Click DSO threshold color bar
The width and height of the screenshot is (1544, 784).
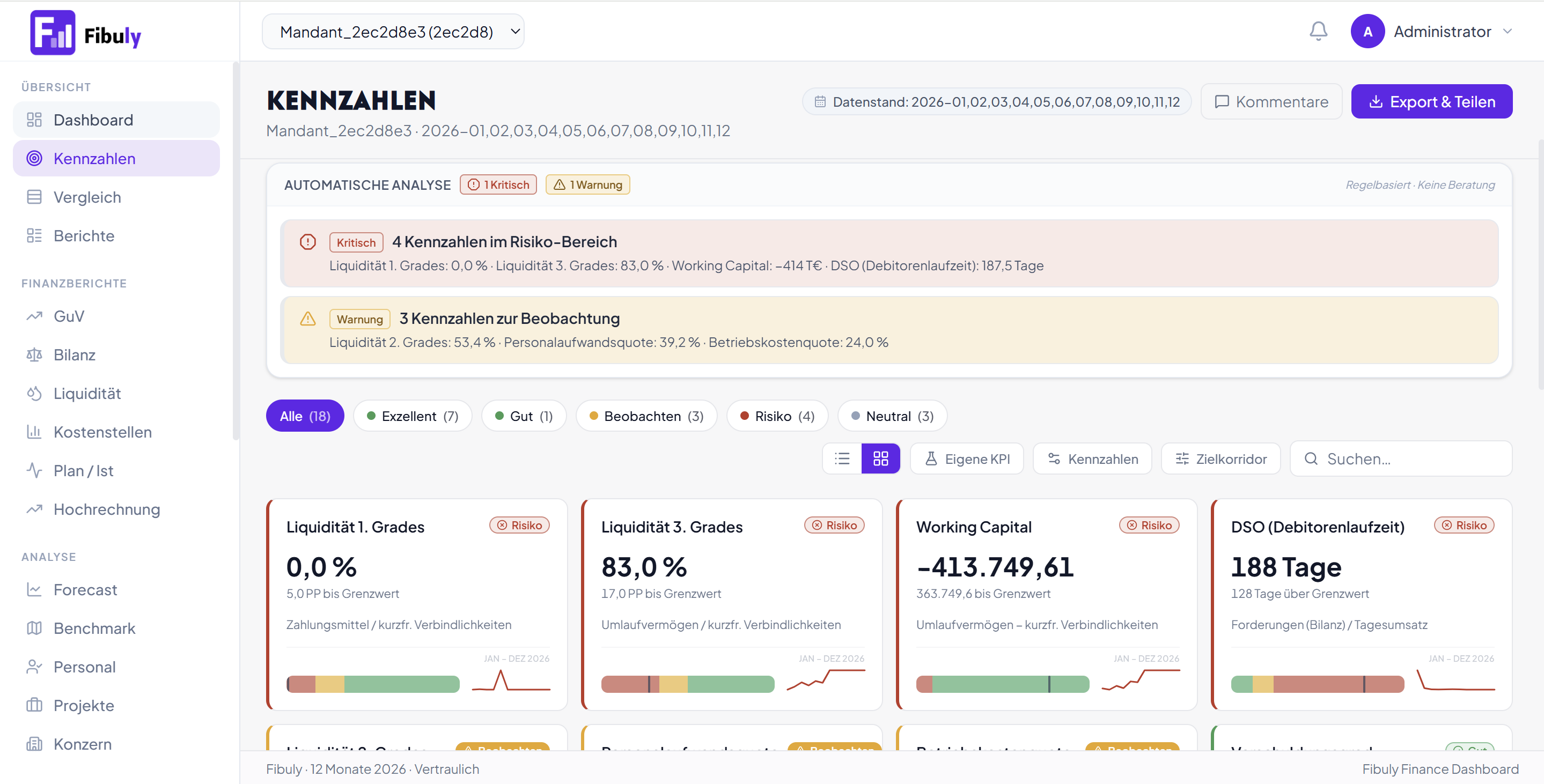(x=1318, y=684)
